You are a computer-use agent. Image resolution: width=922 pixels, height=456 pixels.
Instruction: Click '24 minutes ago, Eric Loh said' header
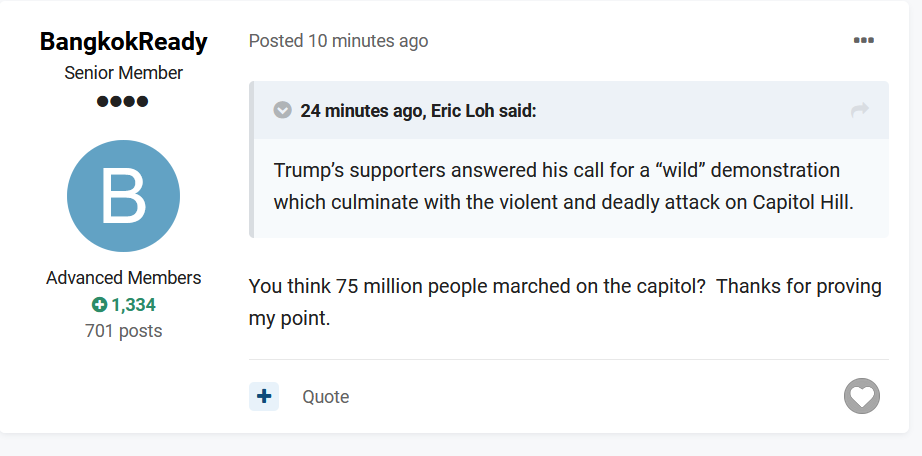point(418,110)
